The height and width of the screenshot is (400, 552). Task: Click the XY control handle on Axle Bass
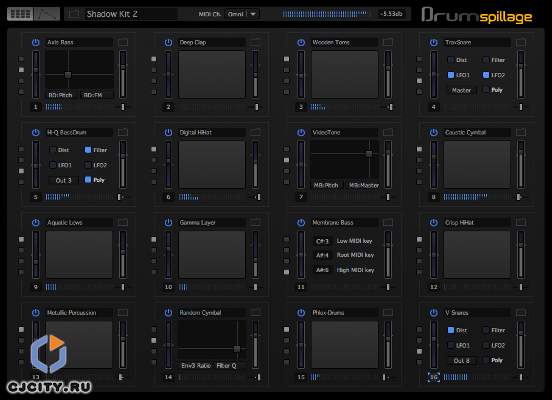coord(68,75)
